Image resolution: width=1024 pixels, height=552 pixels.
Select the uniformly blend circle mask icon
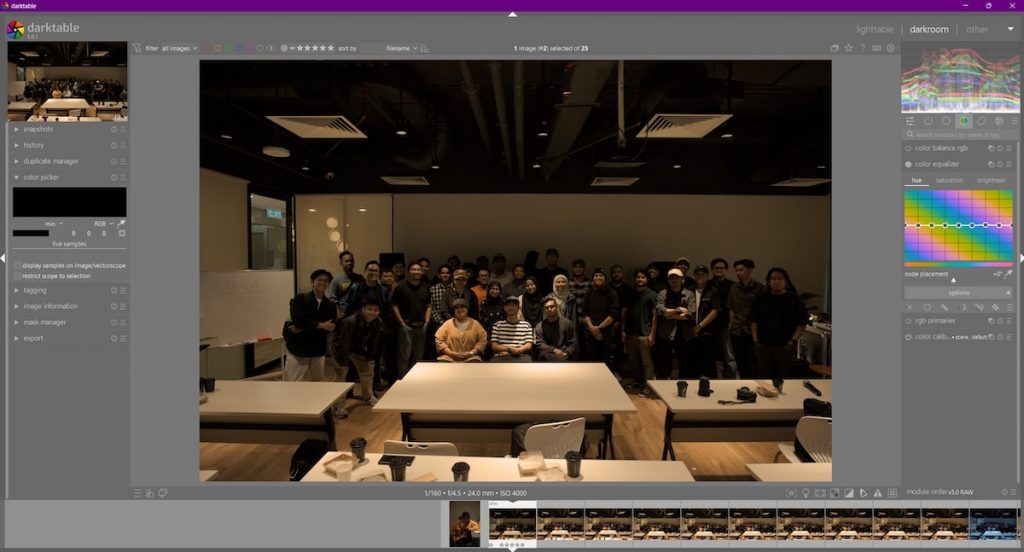click(927, 307)
